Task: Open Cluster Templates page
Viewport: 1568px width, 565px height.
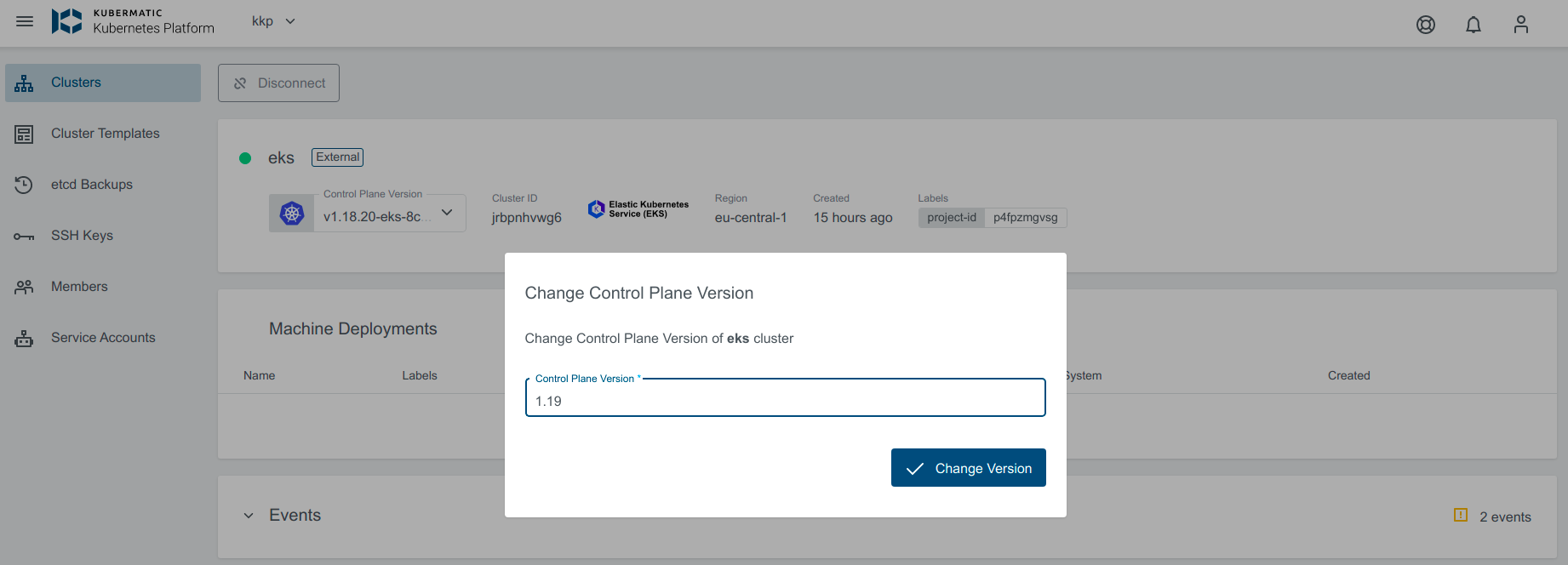Action: tap(105, 134)
